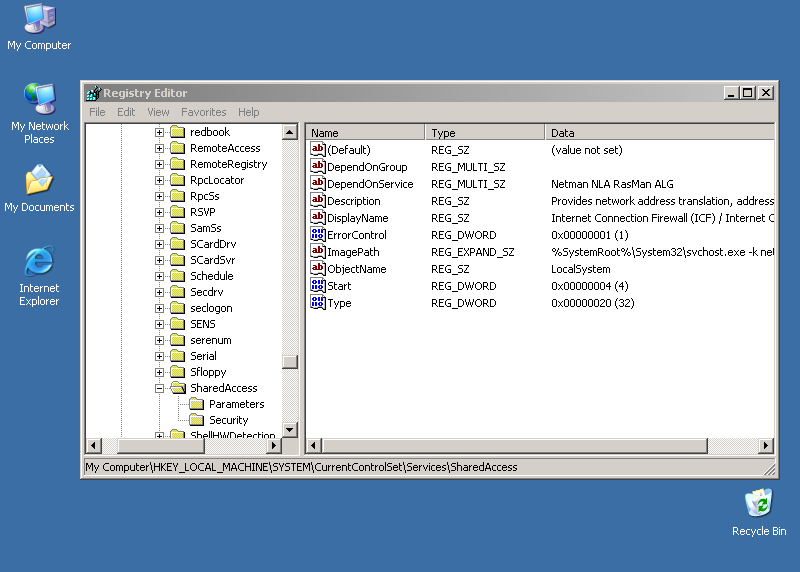800x572 pixels.
Task: Select the DependOnGroup value icon
Action: pyautogui.click(x=317, y=166)
